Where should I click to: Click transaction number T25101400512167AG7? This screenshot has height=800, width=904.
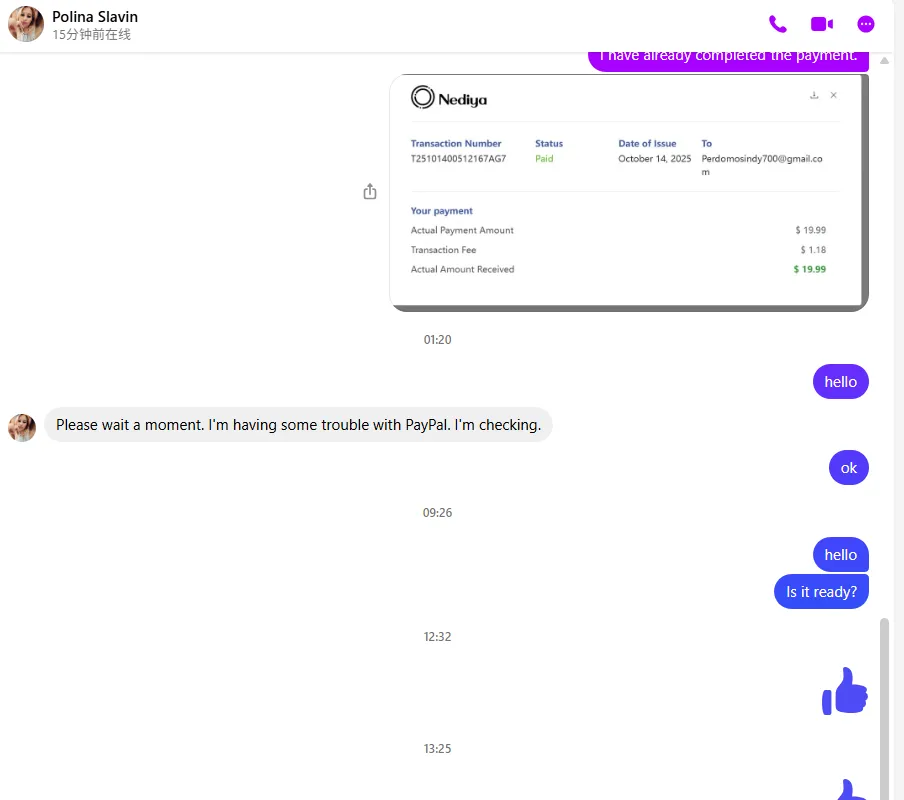pos(458,159)
